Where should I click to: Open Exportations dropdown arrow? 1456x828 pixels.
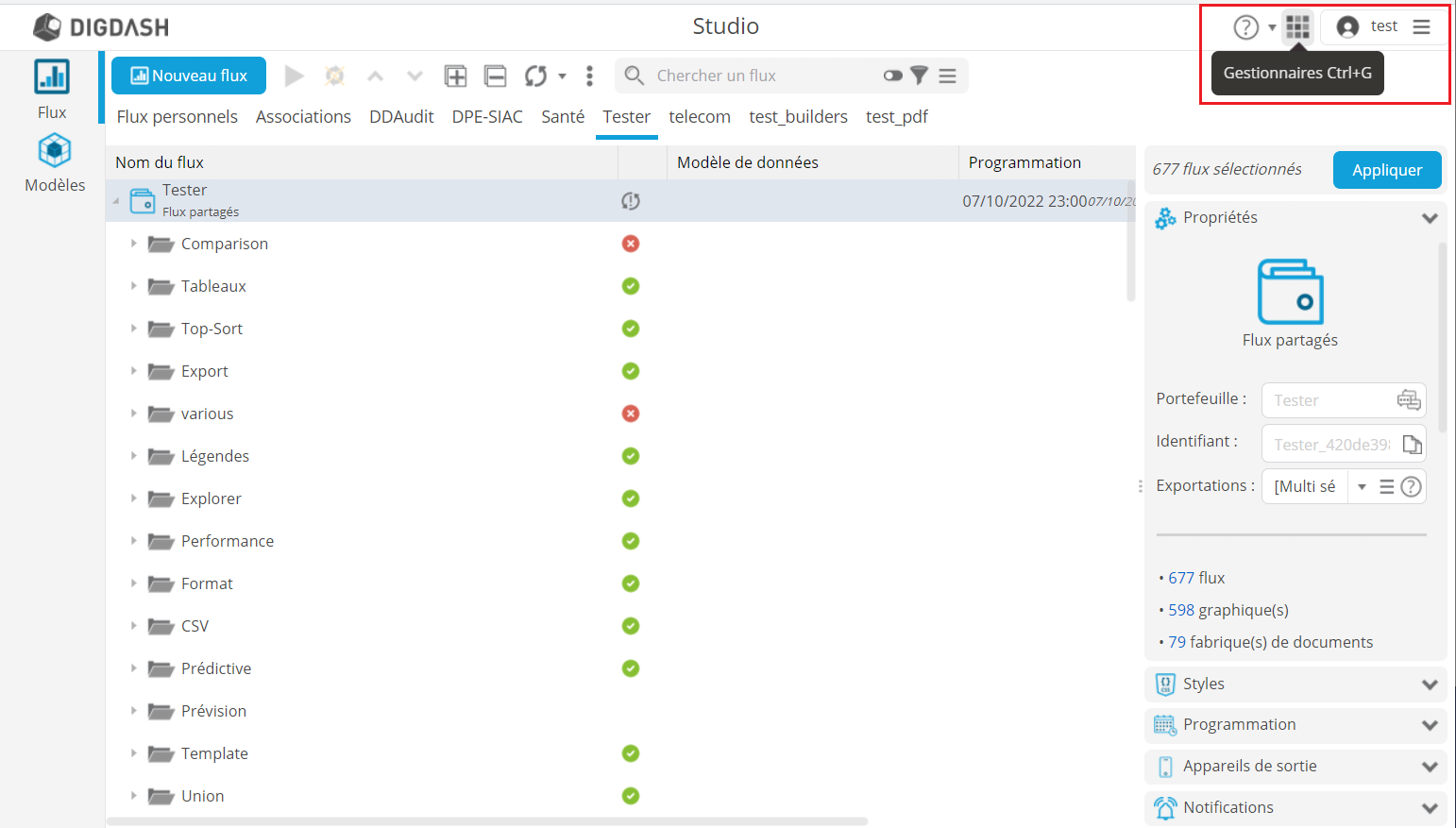coord(1362,486)
